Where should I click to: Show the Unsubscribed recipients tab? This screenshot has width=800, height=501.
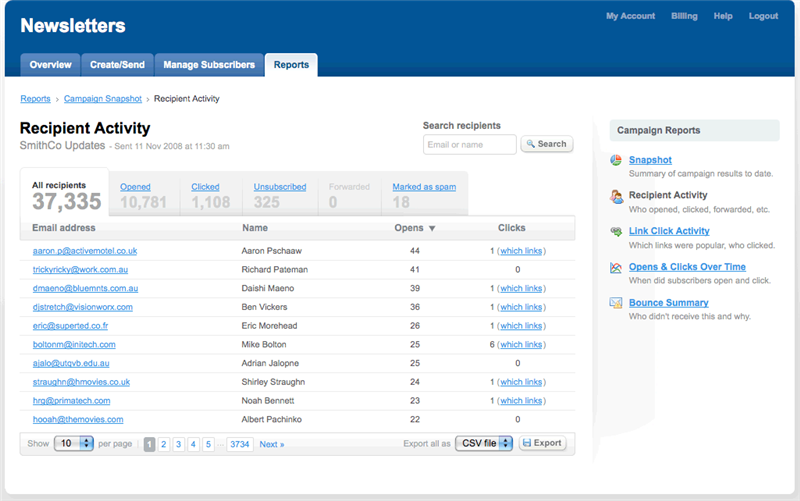(x=279, y=187)
